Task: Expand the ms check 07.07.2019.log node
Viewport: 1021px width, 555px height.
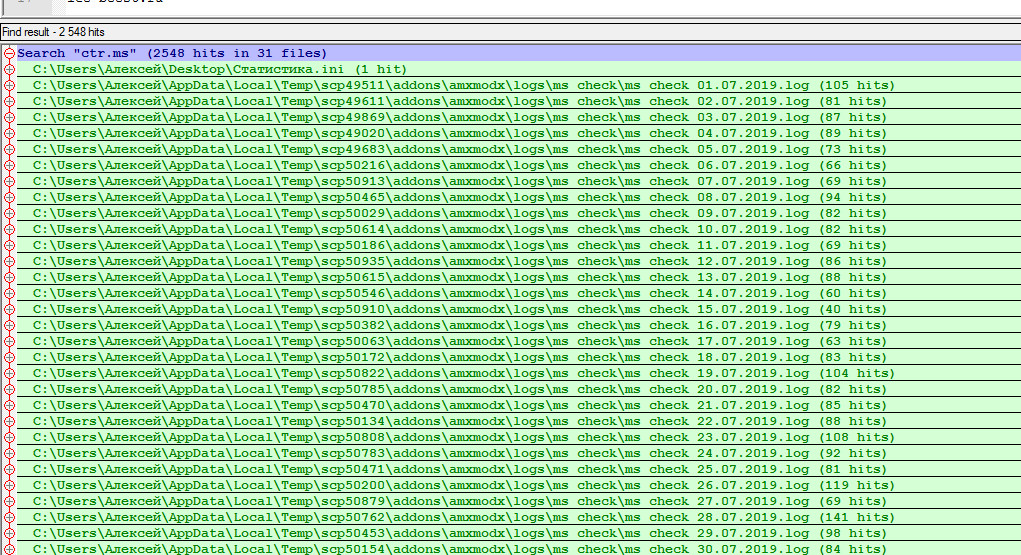Action: (x=9, y=182)
